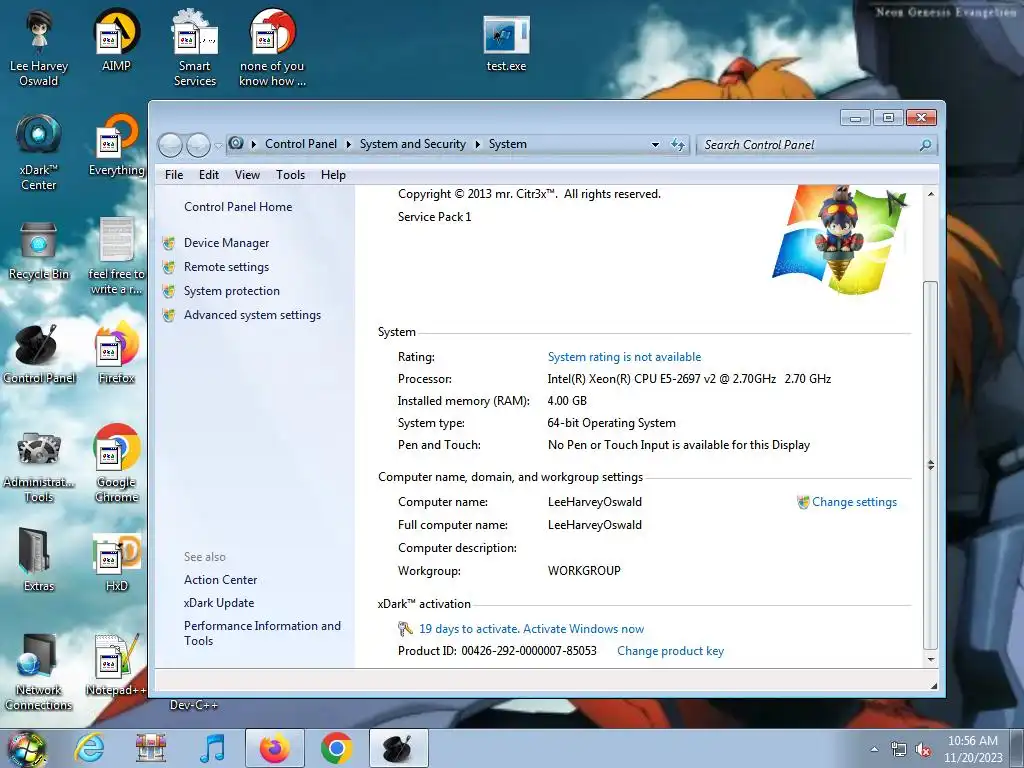Click the scrollbar down arrow
Screen dimensions: 1024x768
(x=931, y=660)
